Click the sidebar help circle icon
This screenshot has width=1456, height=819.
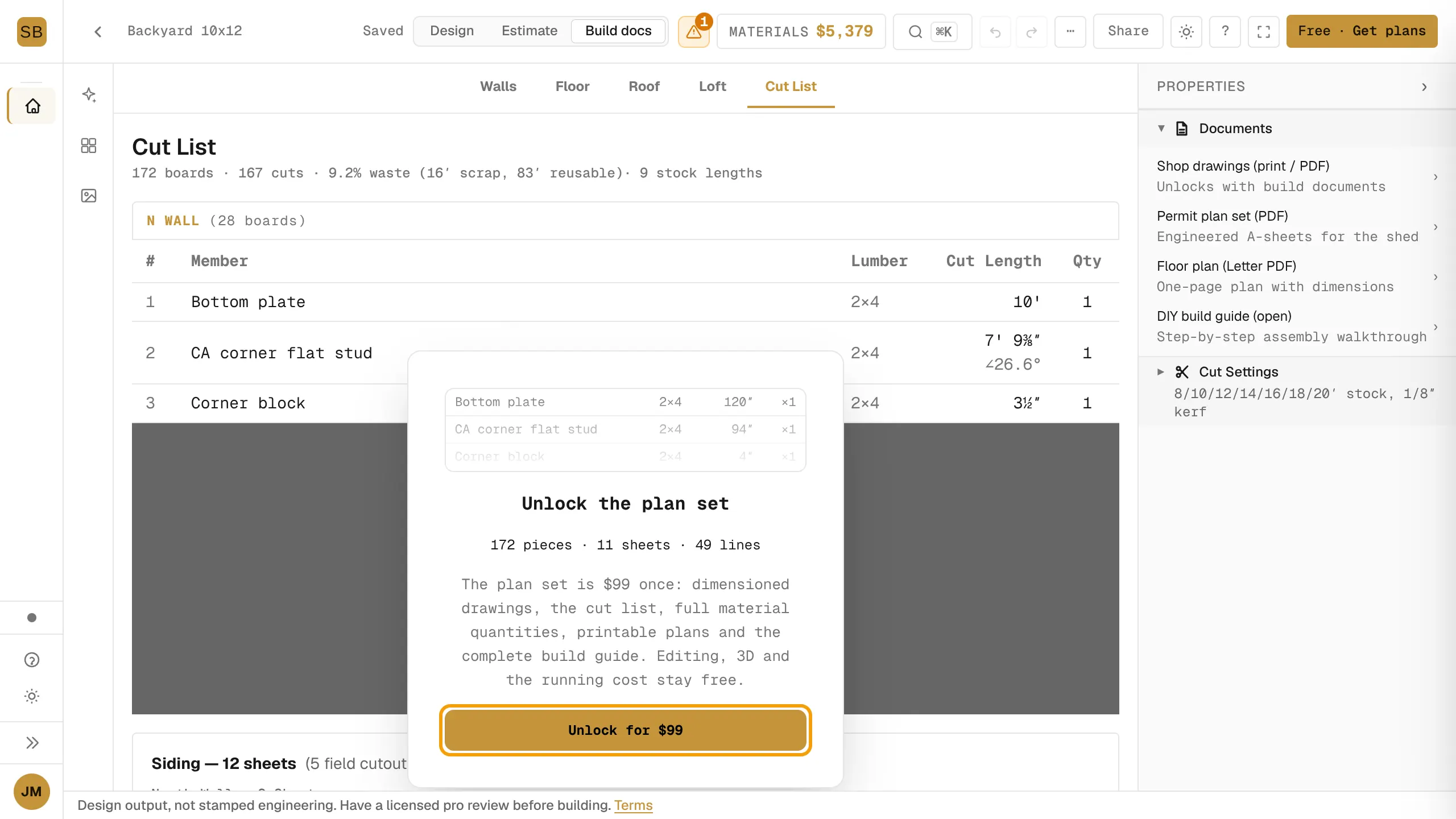[32, 660]
